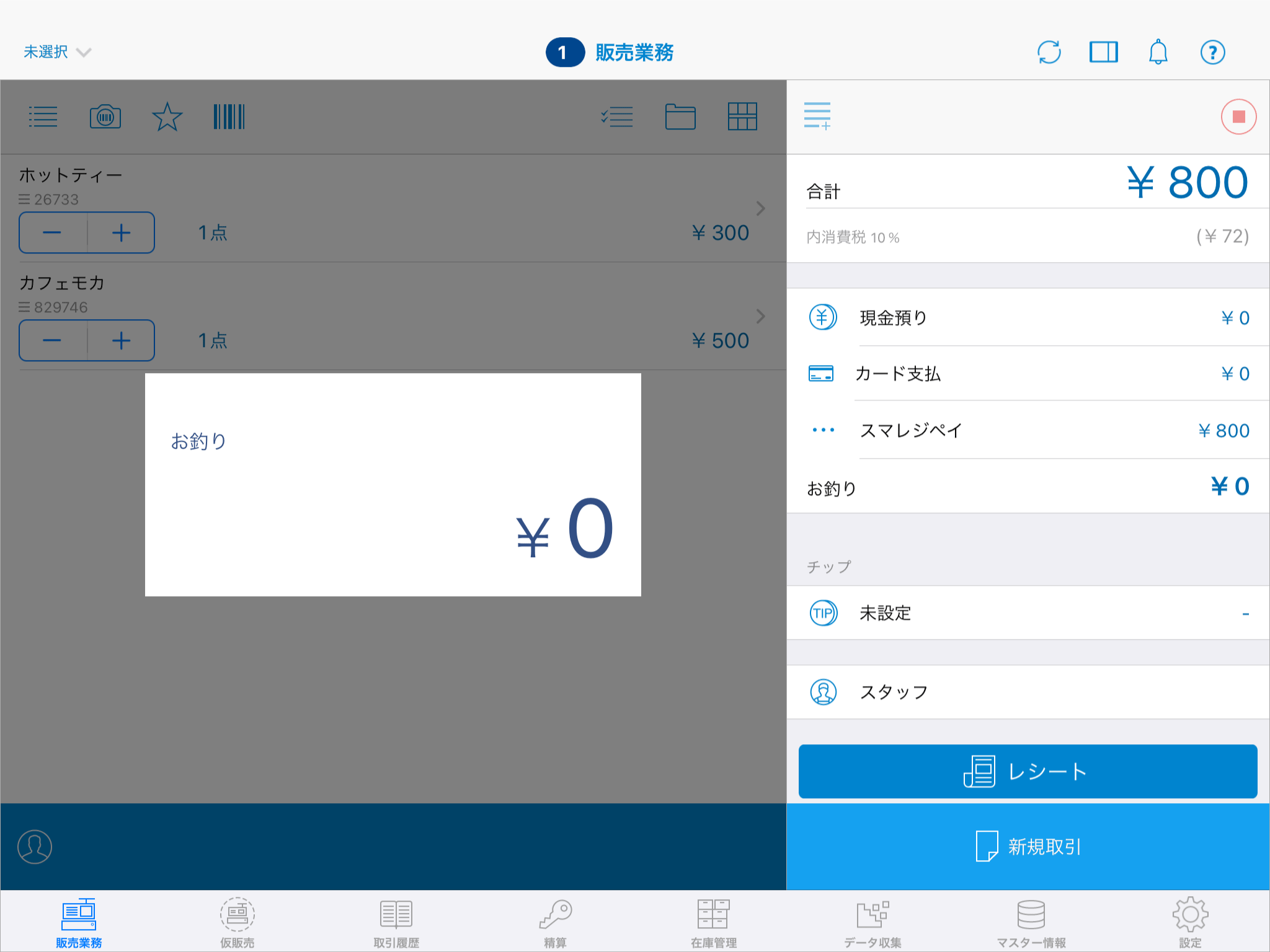Screen dimensions: 1270x952
Task: Open the 設定 settings tab
Action: (1190, 922)
